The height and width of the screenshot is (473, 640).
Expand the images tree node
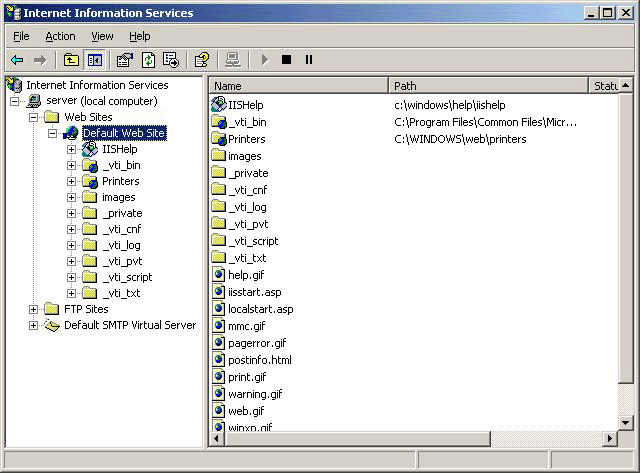tap(71, 198)
